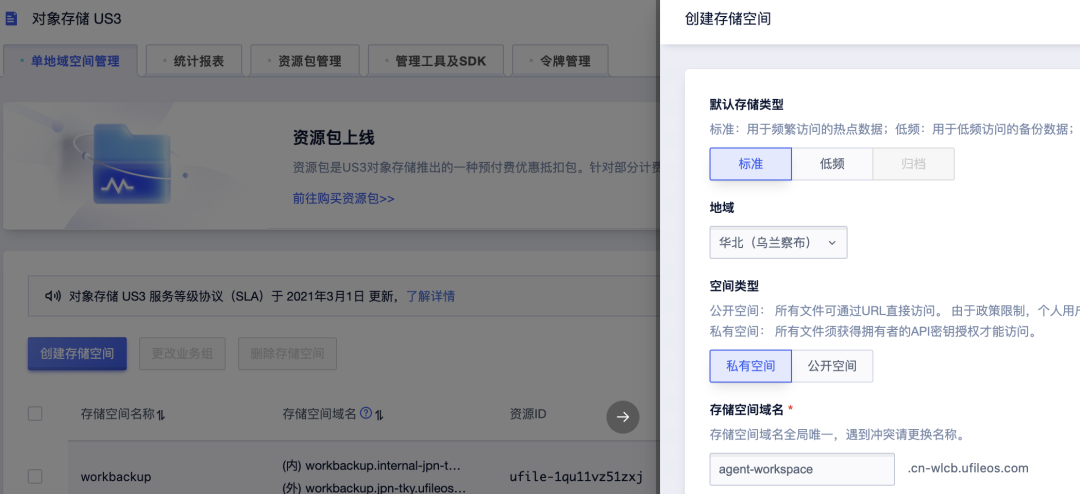
Task: Click the agent-workspace domain input field
Action: point(802,469)
